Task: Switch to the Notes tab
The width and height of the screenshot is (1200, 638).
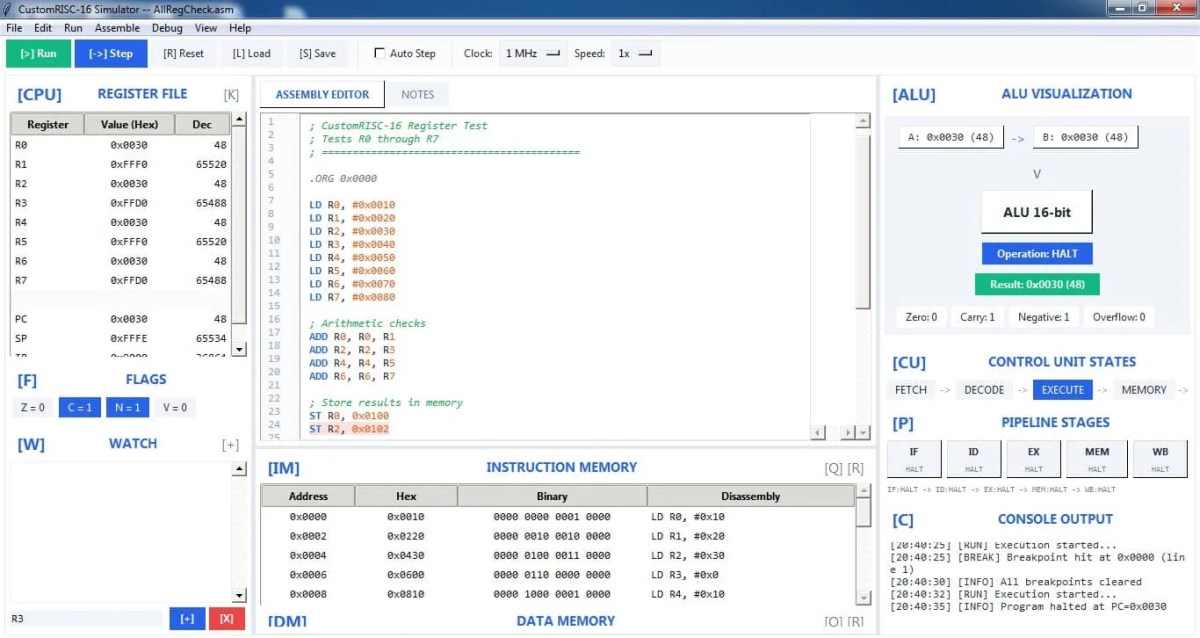Action: point(418,94)
